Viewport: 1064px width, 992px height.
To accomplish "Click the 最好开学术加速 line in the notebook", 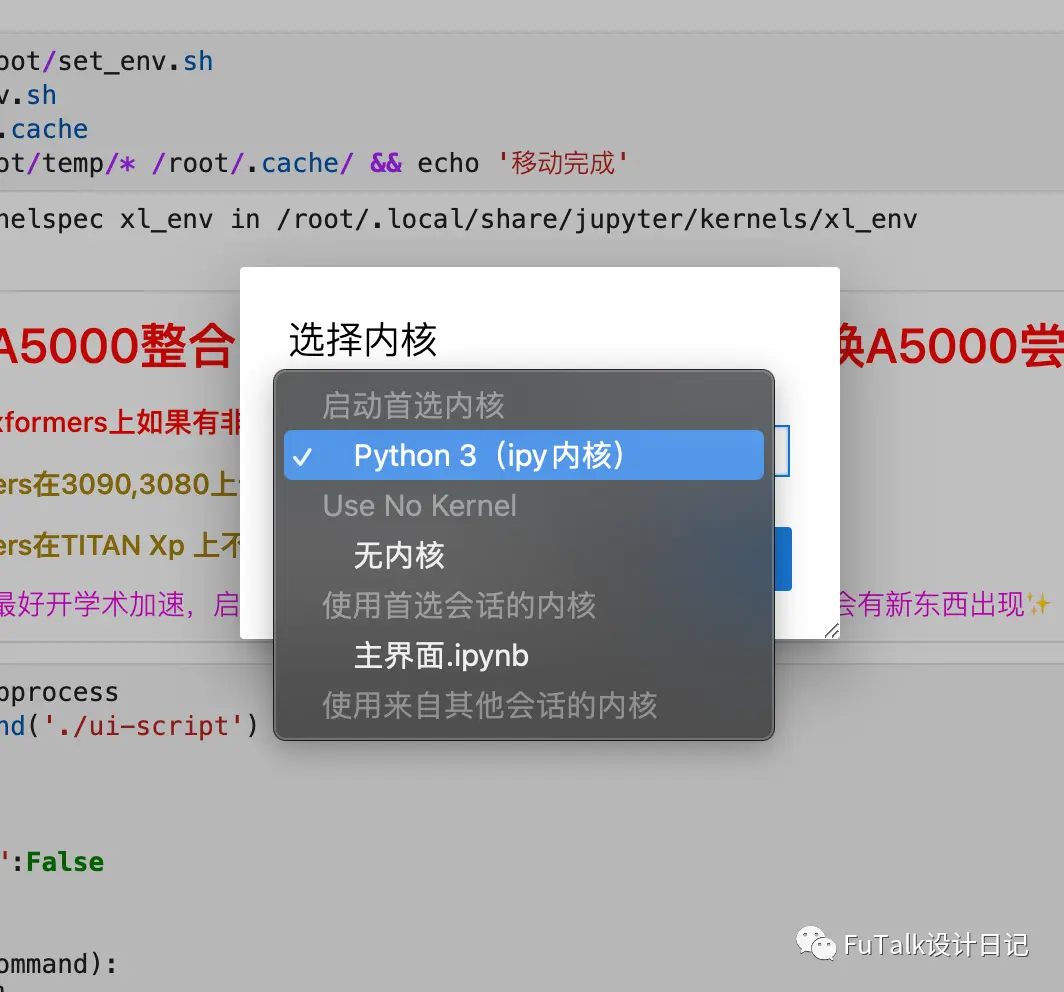I will pos(120,603).
